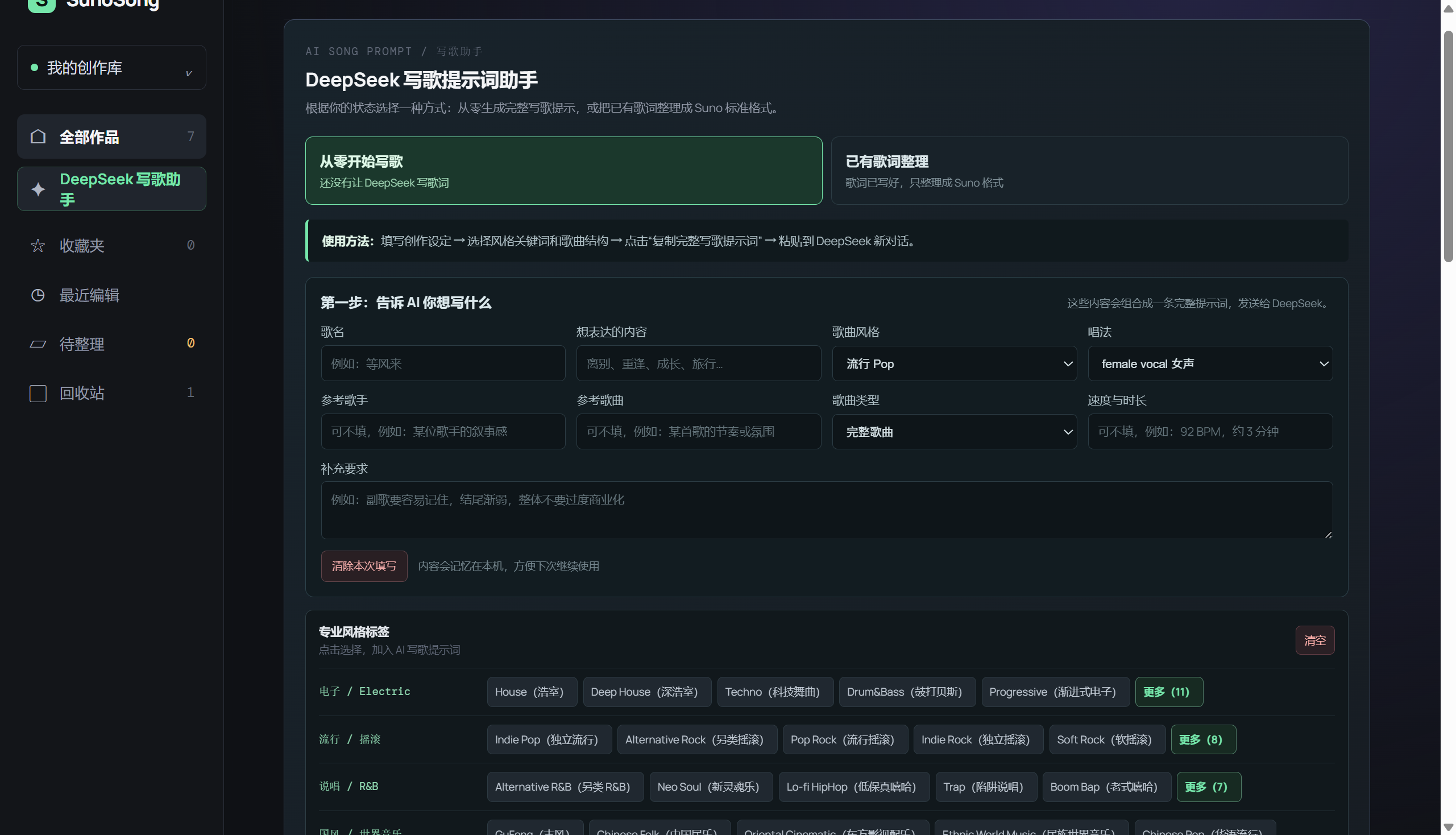Open 回收站 in the sidebar

click(x=112, y=394)
